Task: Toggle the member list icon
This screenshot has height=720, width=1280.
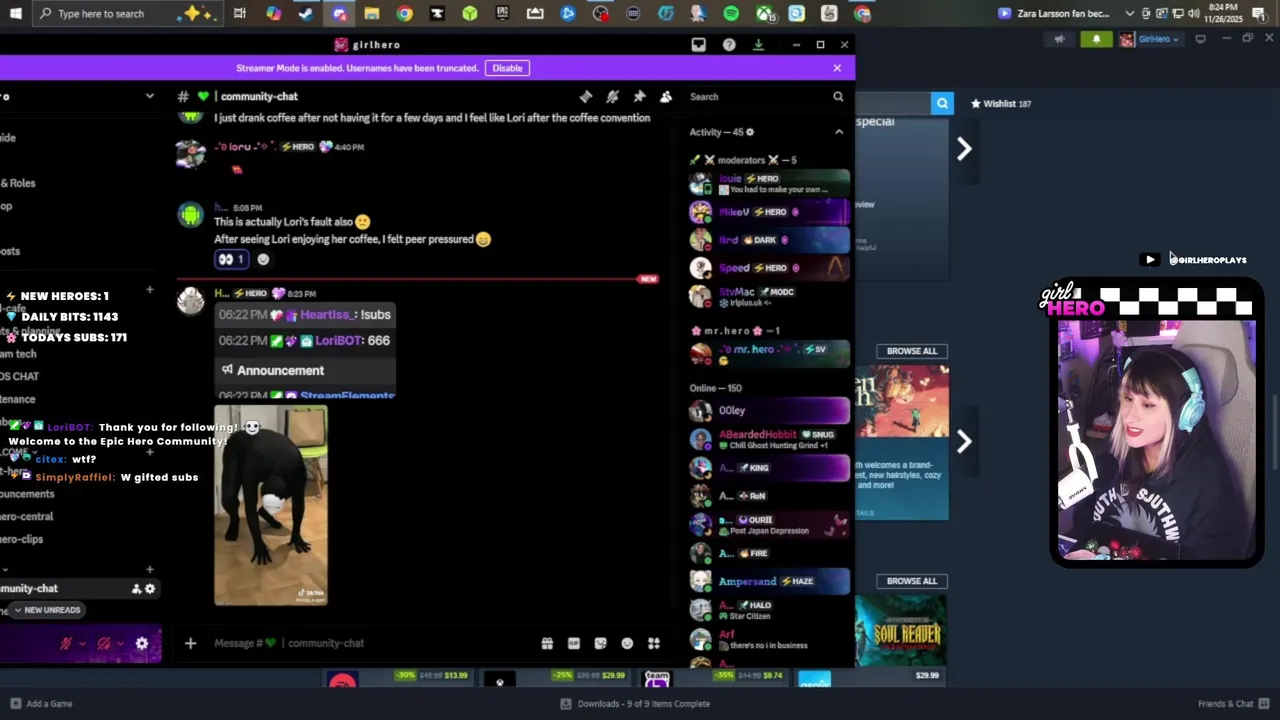Action: 666,96
